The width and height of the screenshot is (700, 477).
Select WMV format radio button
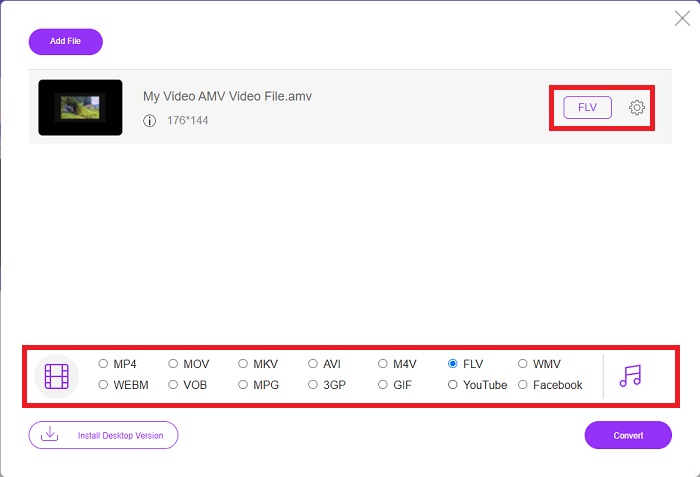(522, 364)
